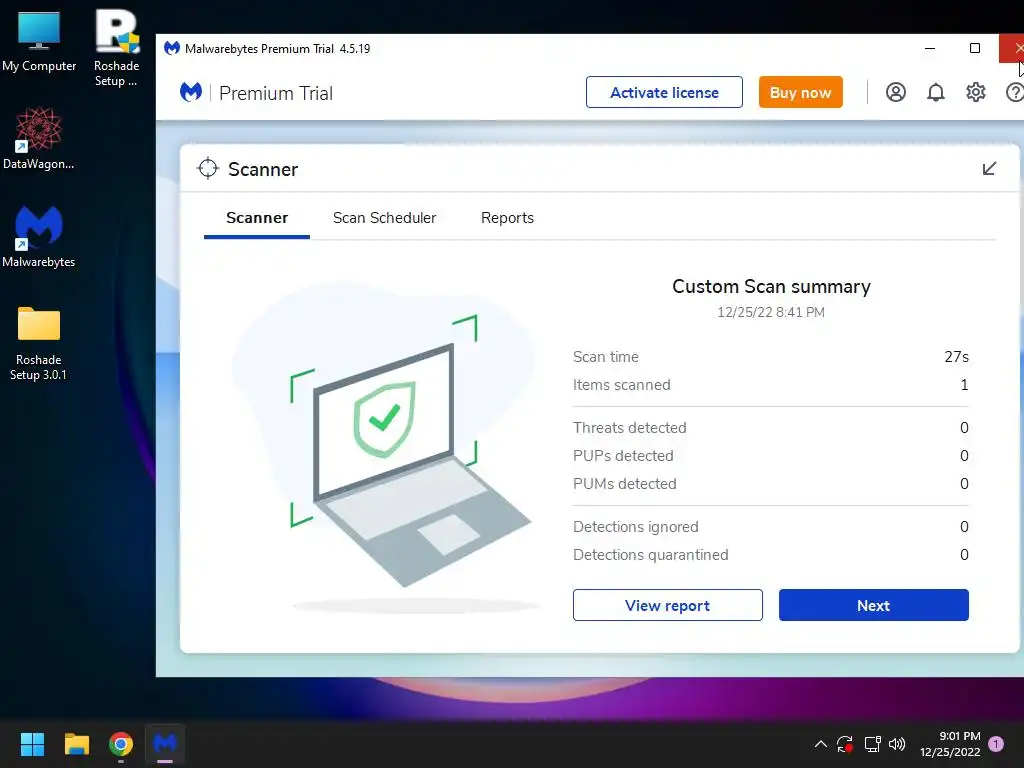
Task: Collapse the Scanner panel with the arrow icon
Action: pyautogui.click(x=989, y=168)
